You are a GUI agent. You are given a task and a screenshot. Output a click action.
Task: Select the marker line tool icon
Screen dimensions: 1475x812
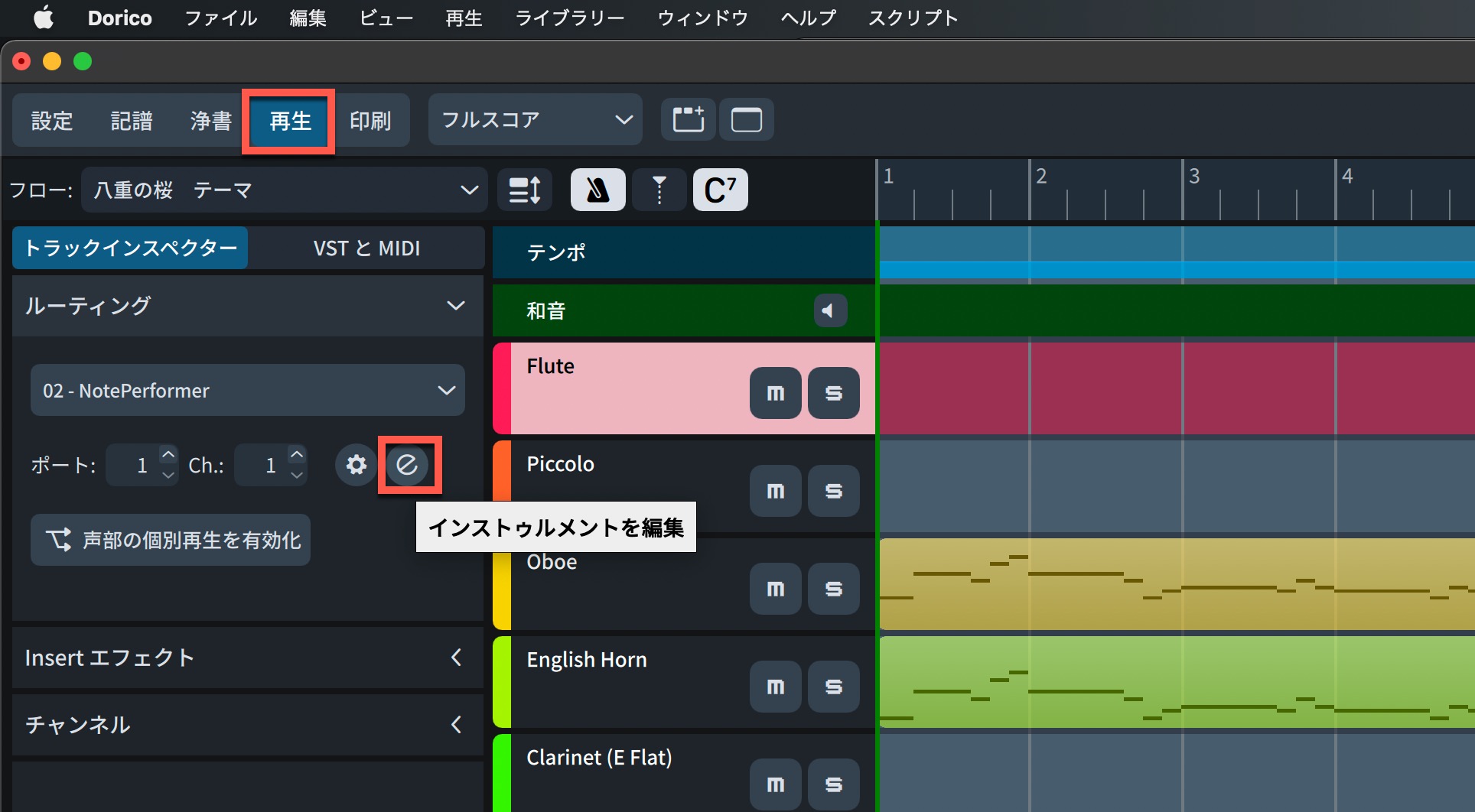tap(659, 190)
